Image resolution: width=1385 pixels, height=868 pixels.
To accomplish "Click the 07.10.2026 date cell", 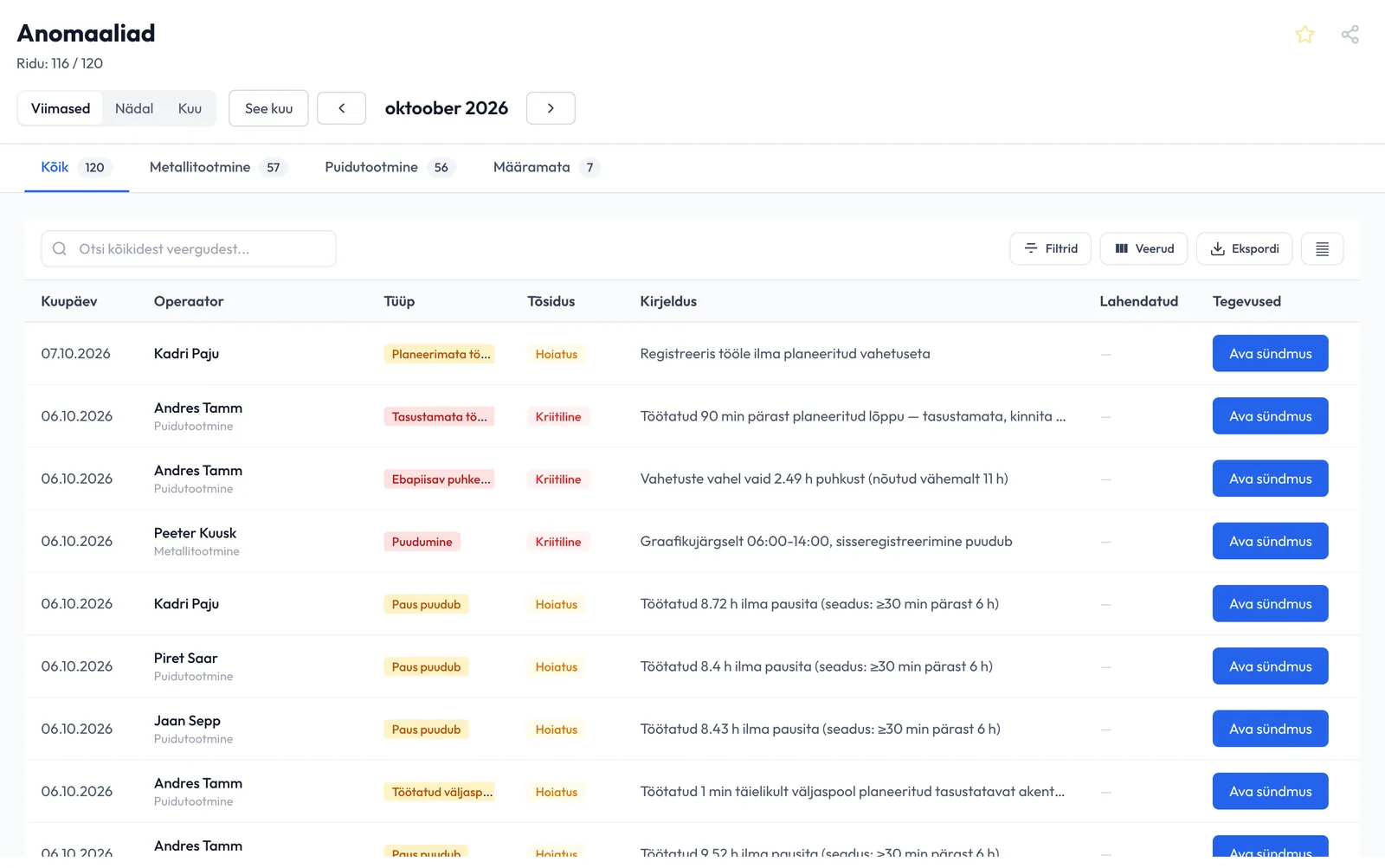I will point(76,354).
